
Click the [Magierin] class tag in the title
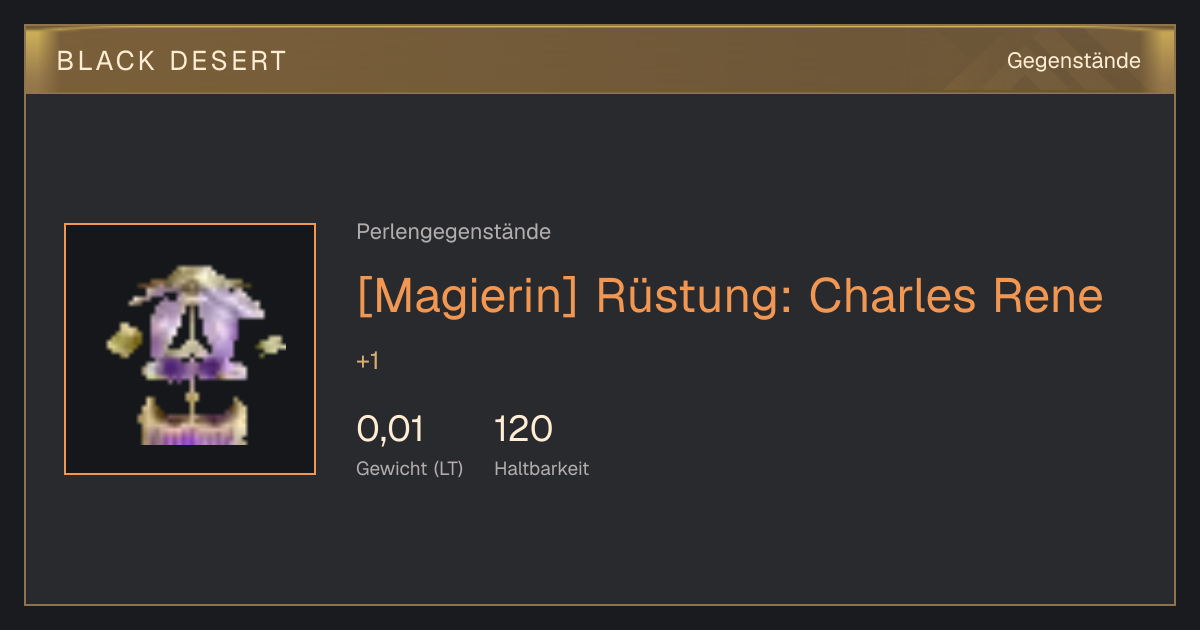tap(467, 296)
